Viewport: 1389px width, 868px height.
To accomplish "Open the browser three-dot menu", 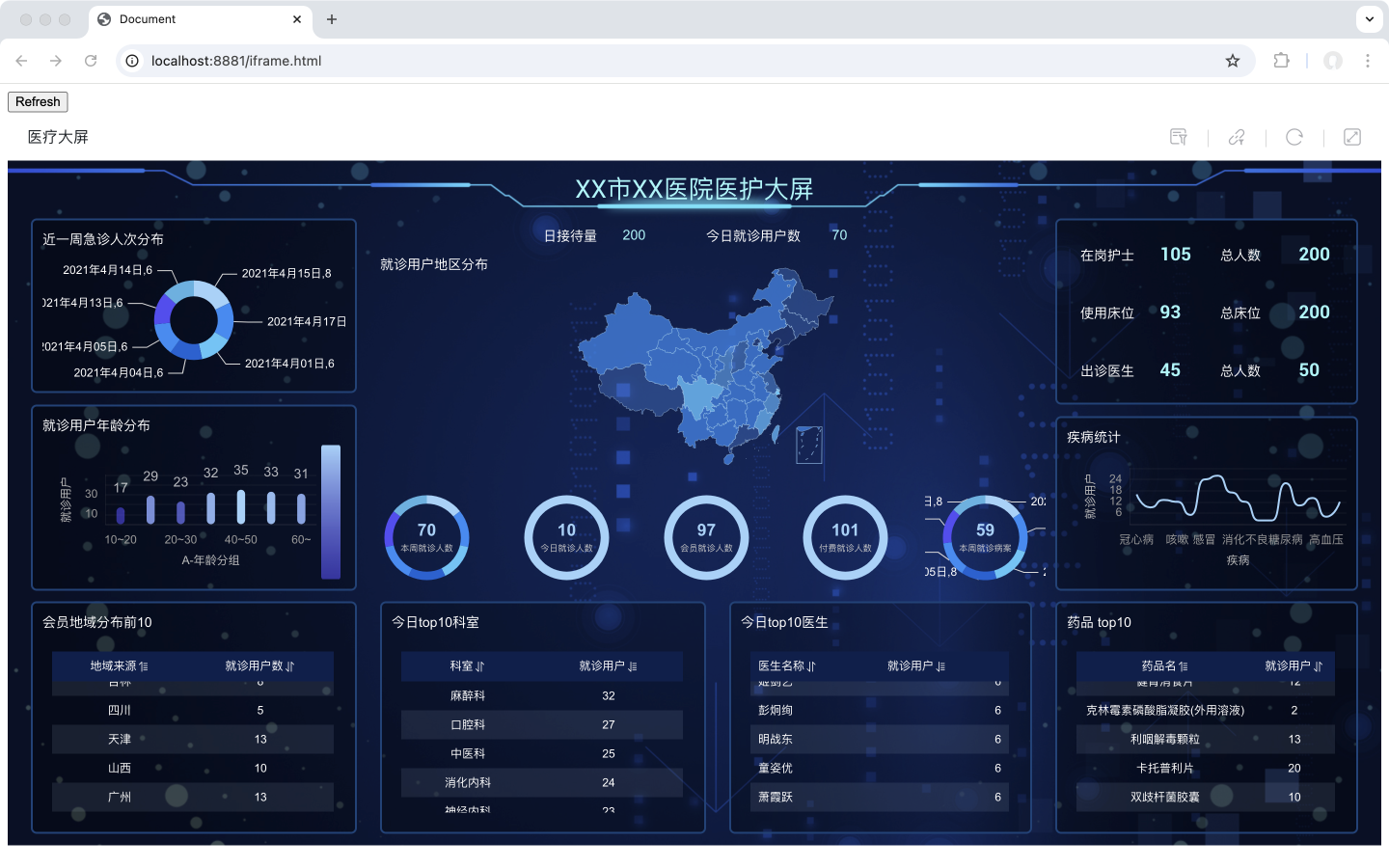I will [x=1368, y=61].
